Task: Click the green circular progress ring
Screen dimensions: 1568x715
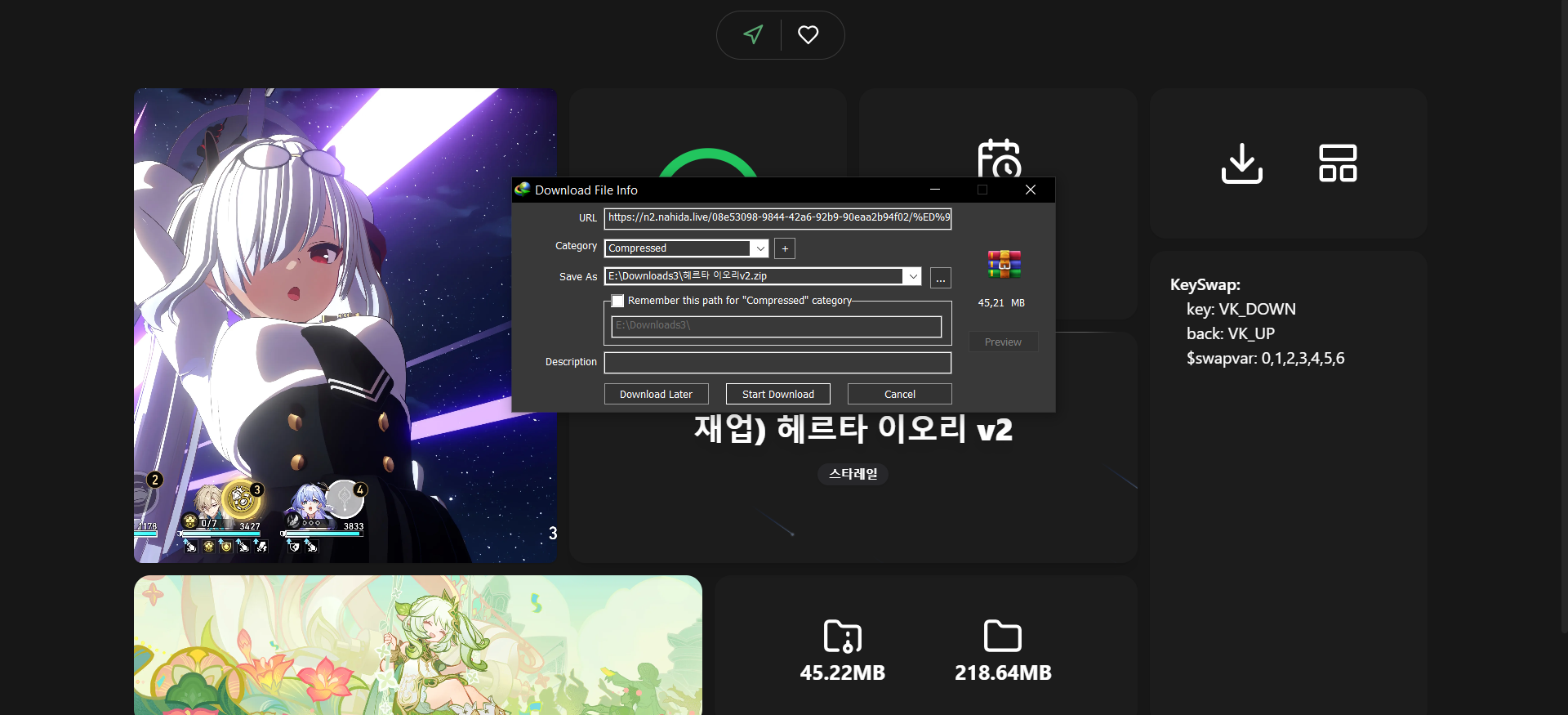Action: coord(708,162)
